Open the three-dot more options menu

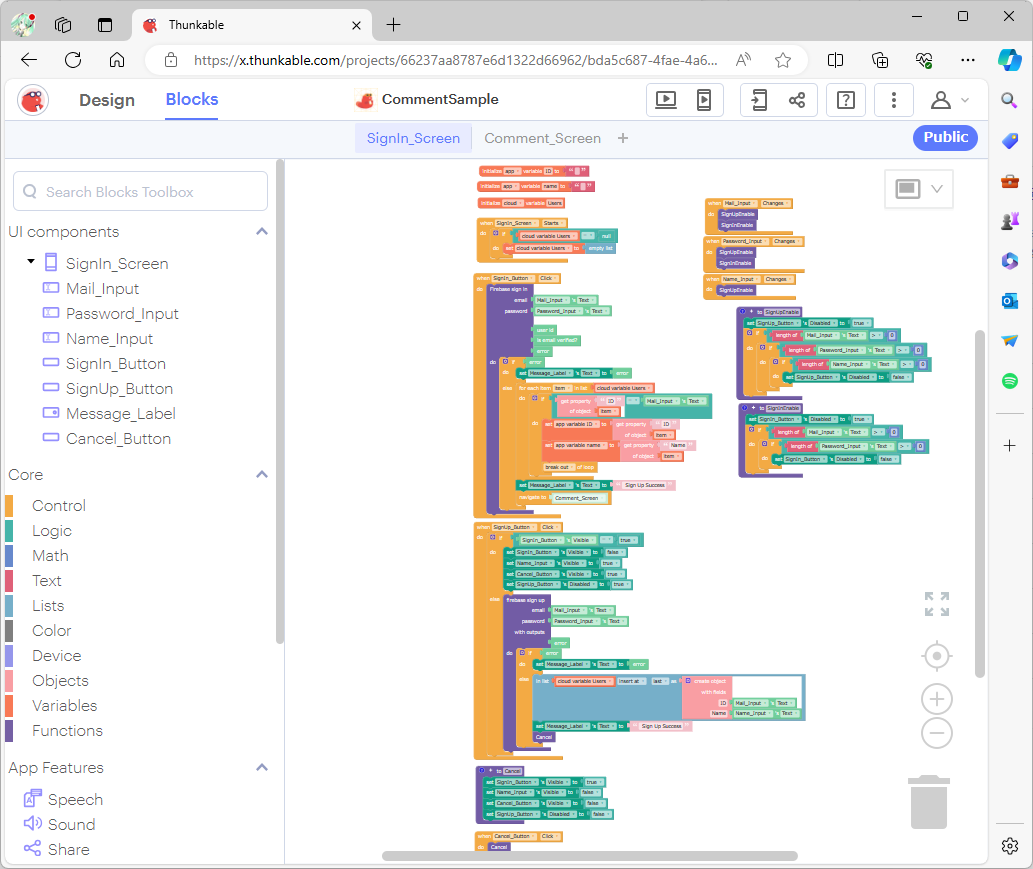point(893,100)
